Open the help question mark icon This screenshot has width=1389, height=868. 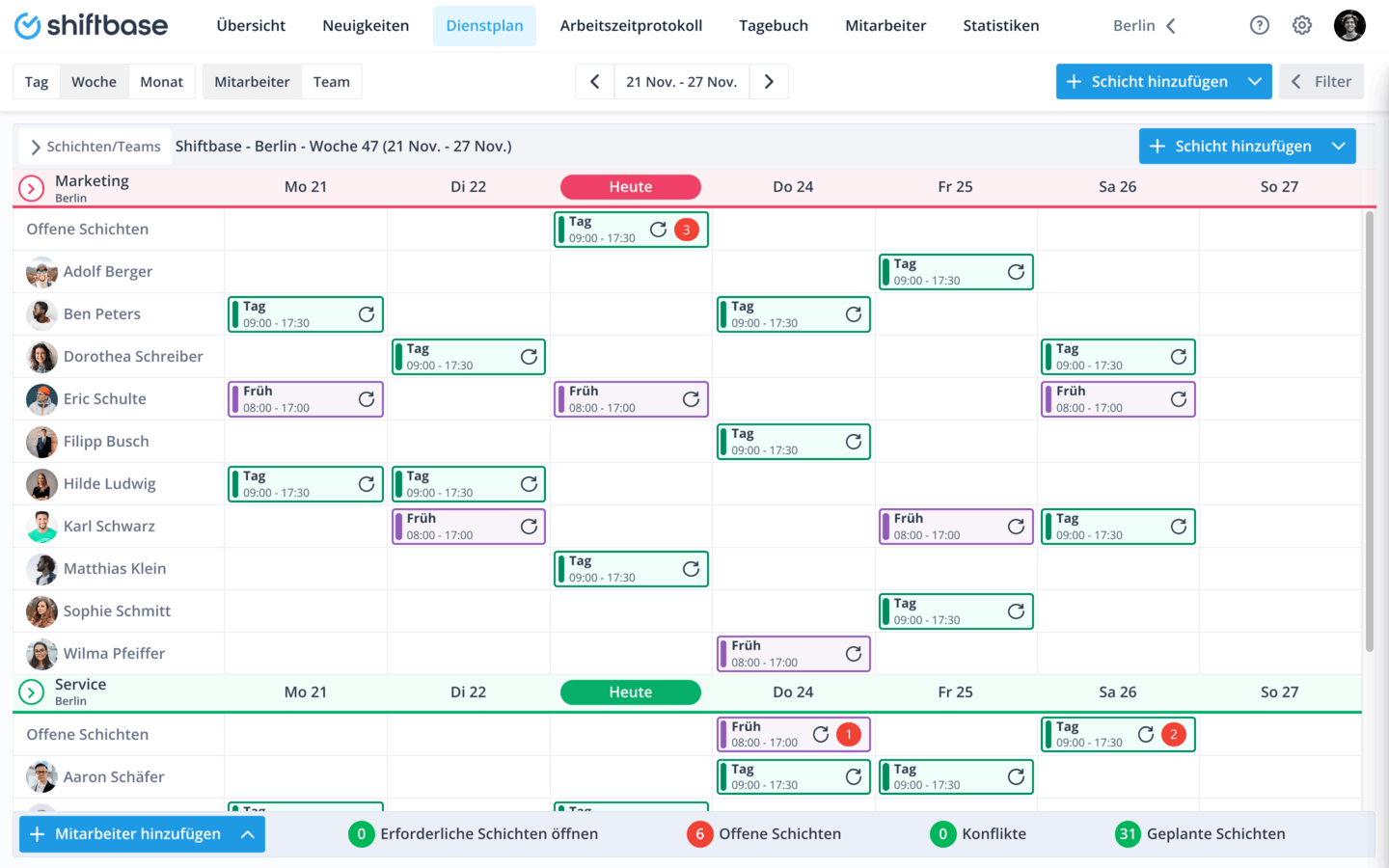pos(1259,26)
